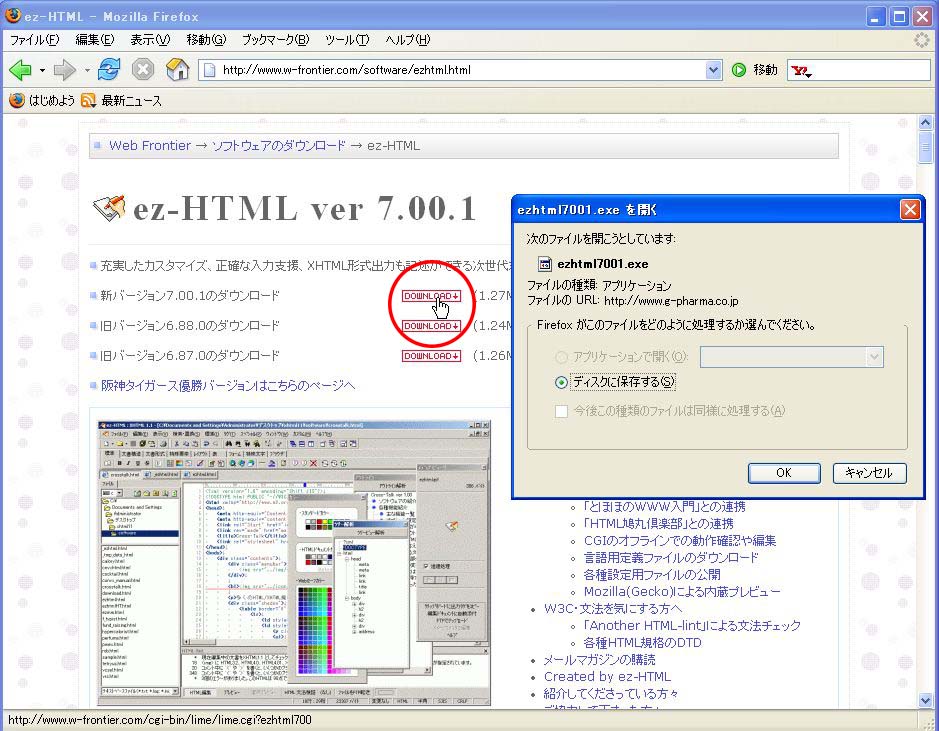Click the page icon in the address bar
939x731 pixels.
coord(210,70)
